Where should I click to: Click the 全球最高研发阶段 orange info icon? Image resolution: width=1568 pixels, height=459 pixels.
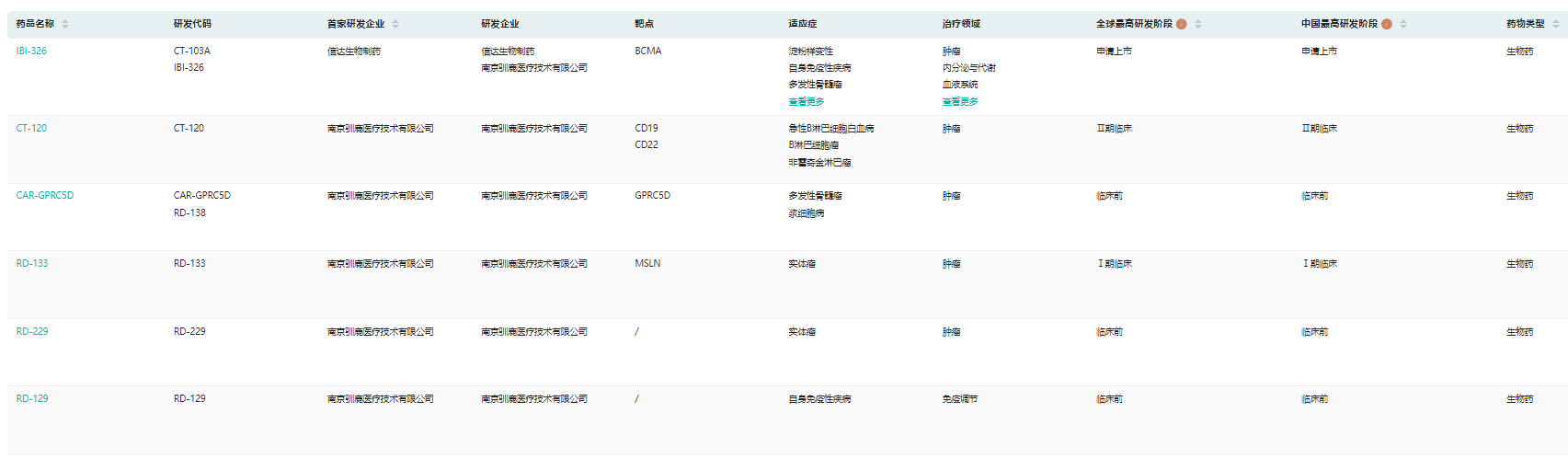click(1182, 24)
